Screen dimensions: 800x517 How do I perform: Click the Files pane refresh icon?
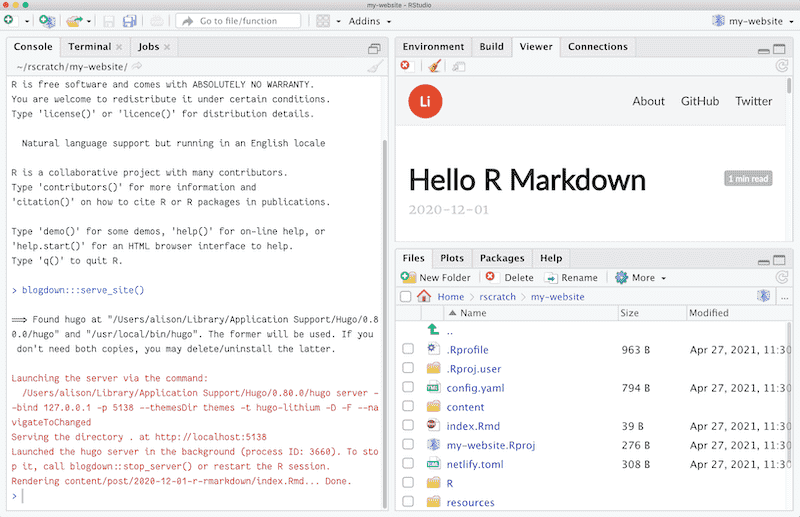(782, 277)
